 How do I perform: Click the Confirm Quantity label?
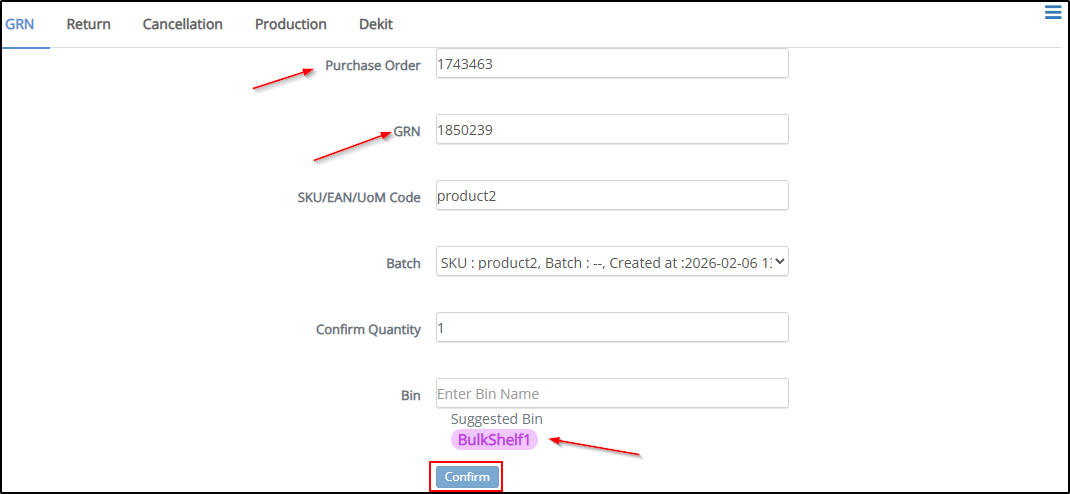368,330
